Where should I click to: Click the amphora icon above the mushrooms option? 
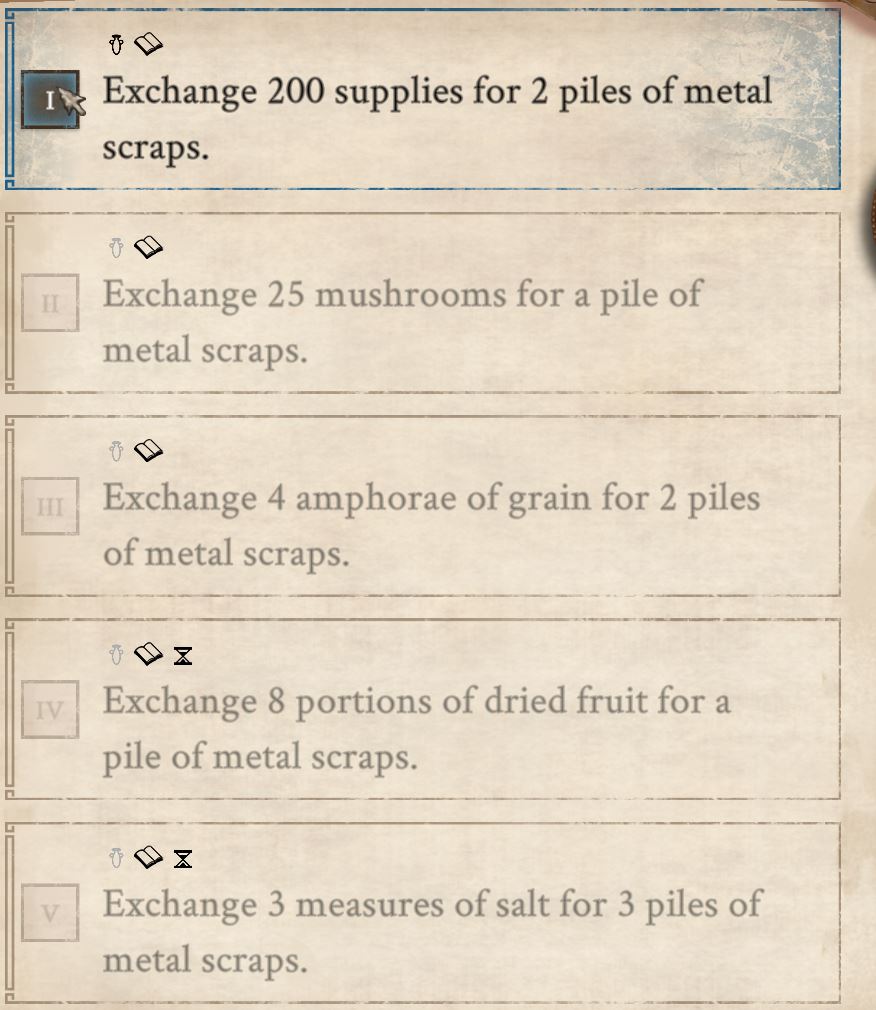[116, 248]
